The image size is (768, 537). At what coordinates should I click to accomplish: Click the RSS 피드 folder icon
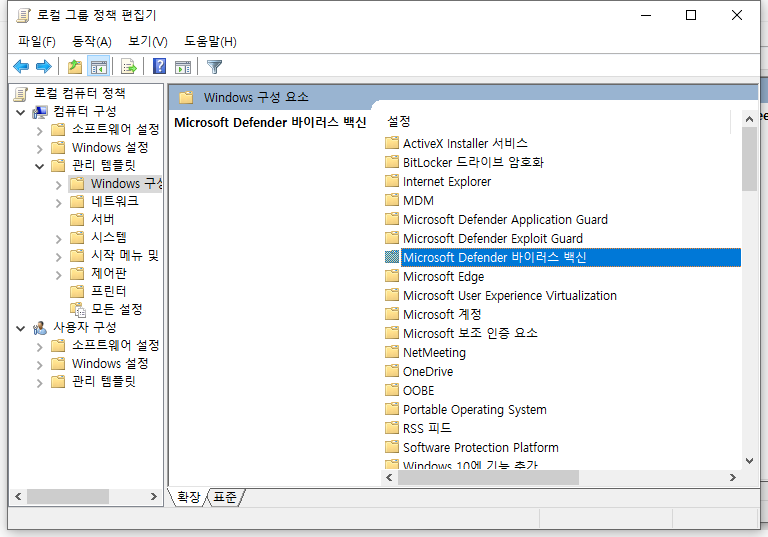point(392,428)
